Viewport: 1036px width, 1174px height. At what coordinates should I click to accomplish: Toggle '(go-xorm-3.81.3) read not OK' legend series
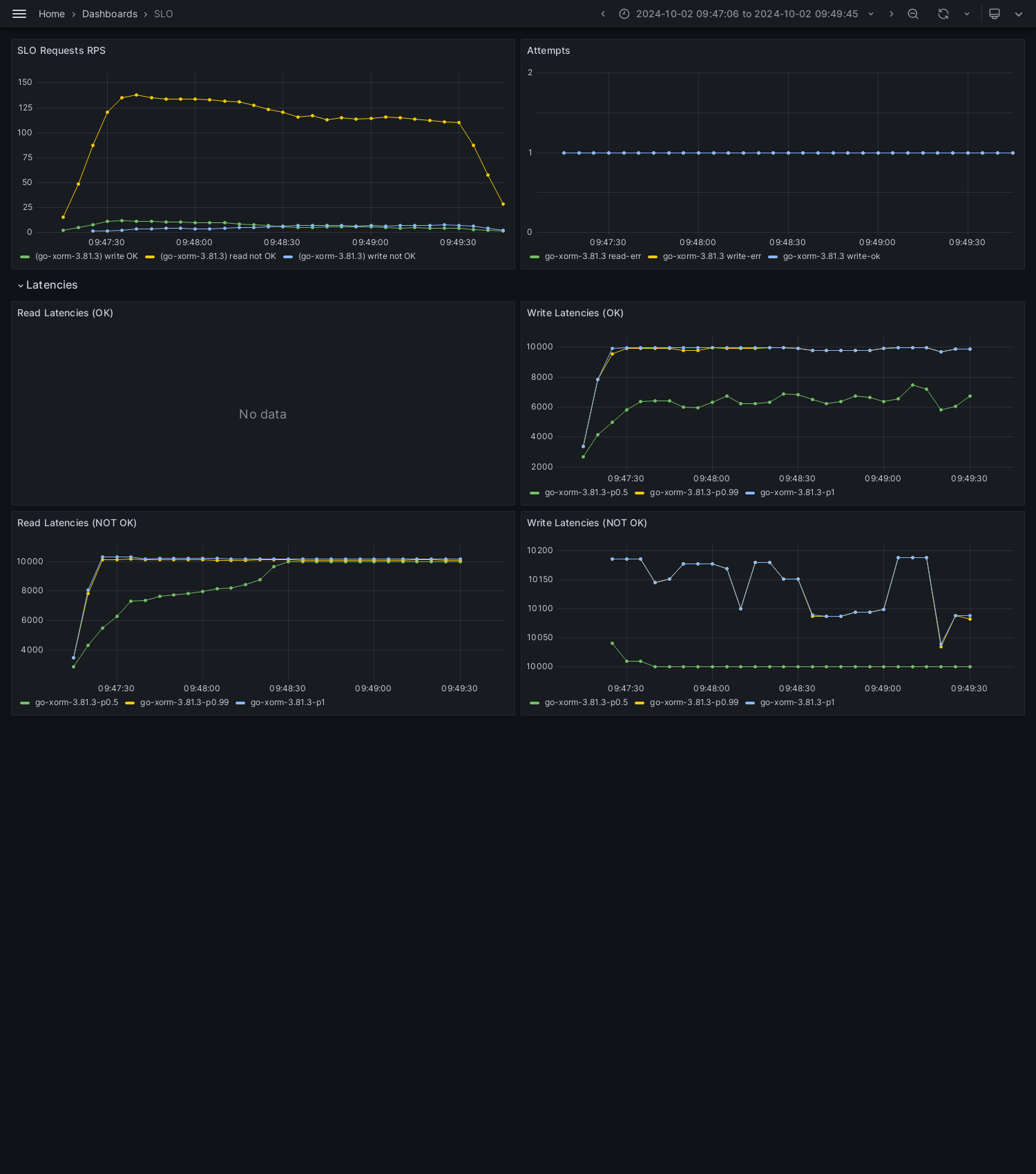(218, 256)
